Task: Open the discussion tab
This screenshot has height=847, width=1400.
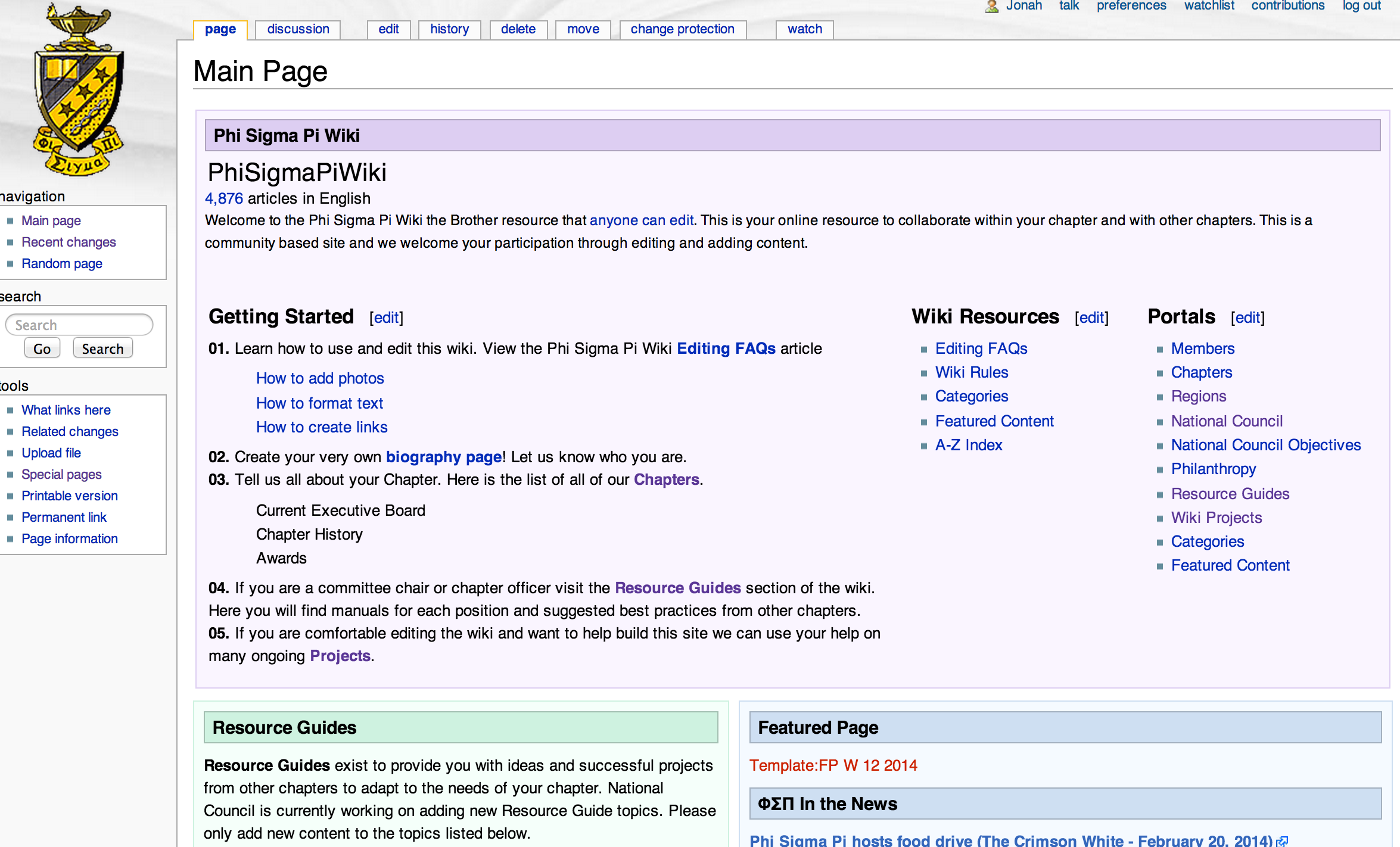Action: point(298,29)
